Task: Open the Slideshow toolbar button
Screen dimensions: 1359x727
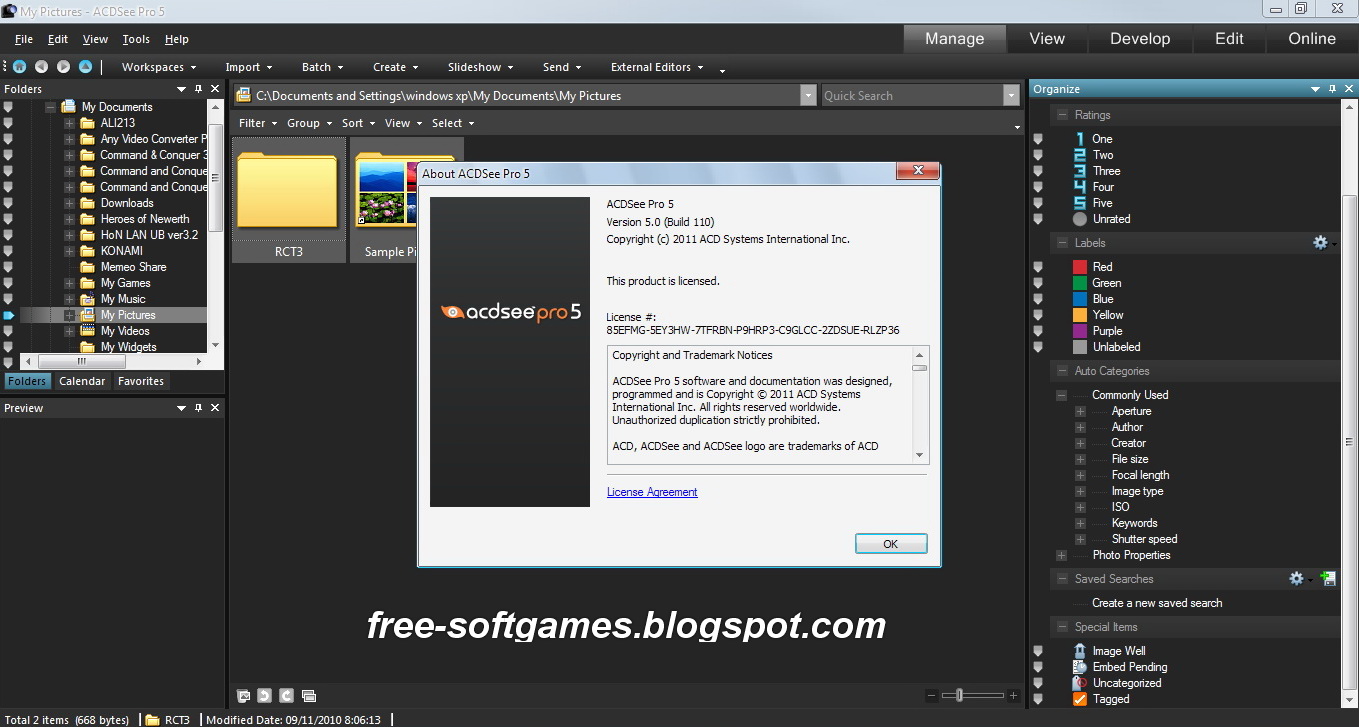Action: coord(481,67)
